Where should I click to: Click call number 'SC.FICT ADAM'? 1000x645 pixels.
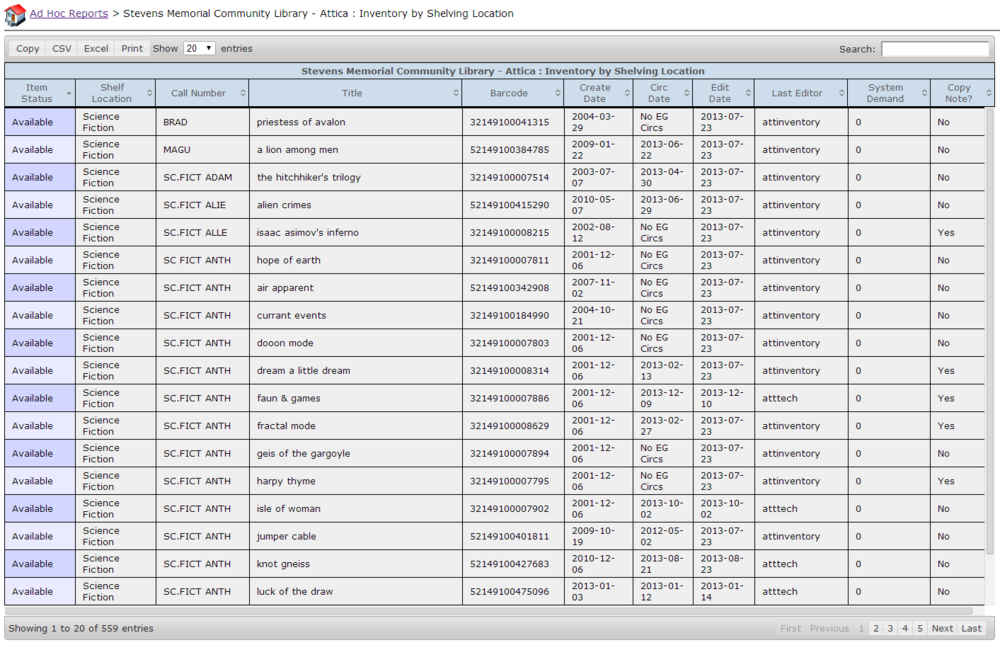coord(198,177)
